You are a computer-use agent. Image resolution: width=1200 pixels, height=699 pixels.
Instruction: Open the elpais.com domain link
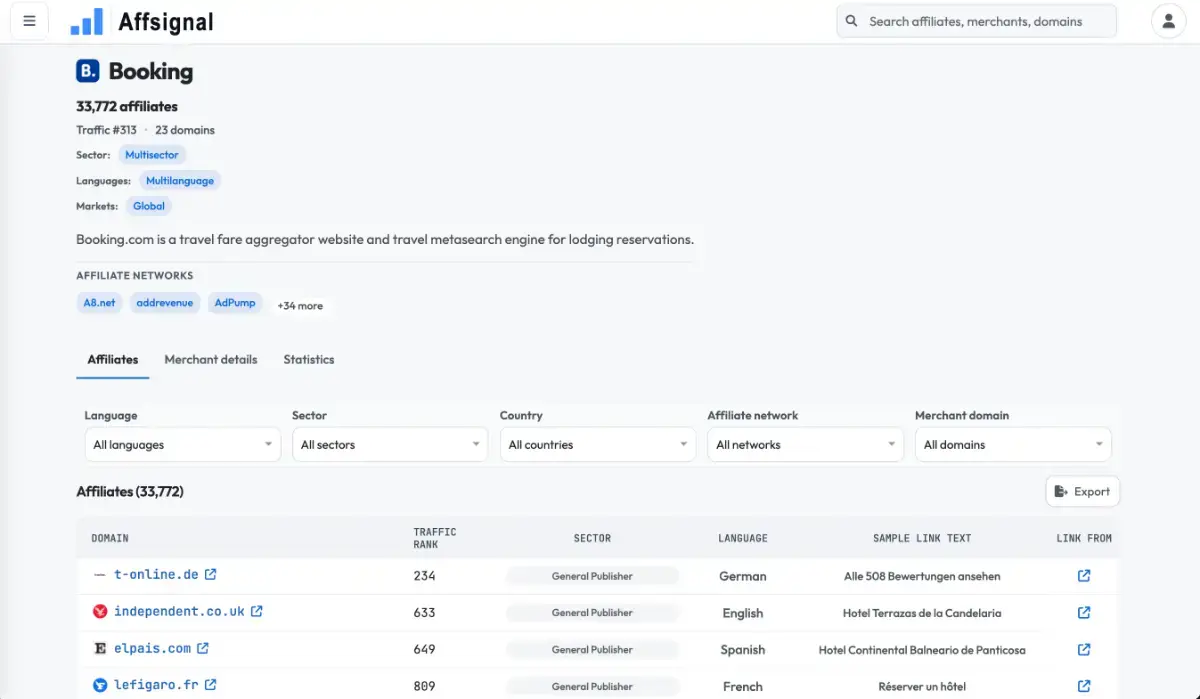pyautogui.click(x=152, y=648)
